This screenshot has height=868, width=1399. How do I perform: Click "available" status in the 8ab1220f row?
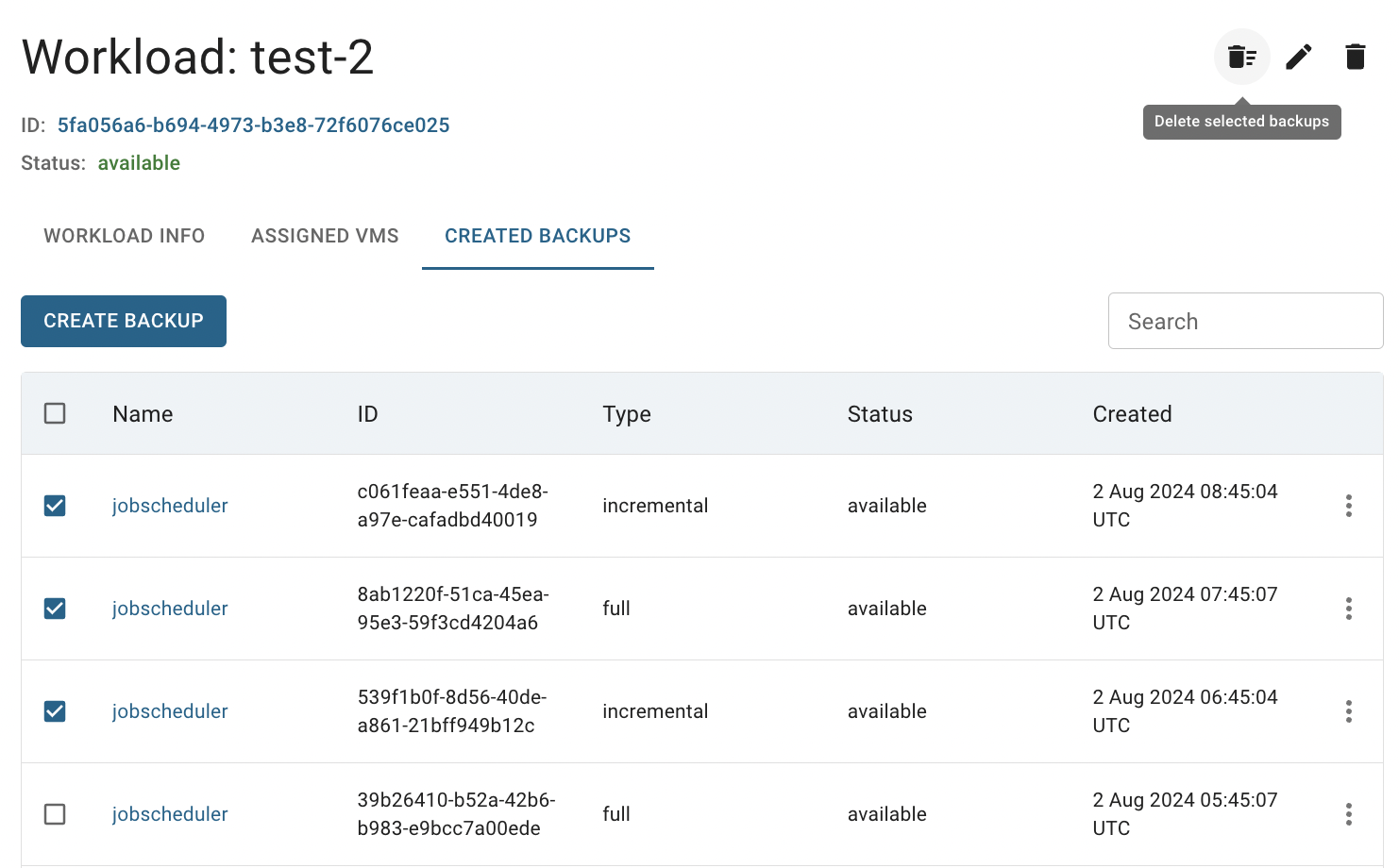point(887,609)
